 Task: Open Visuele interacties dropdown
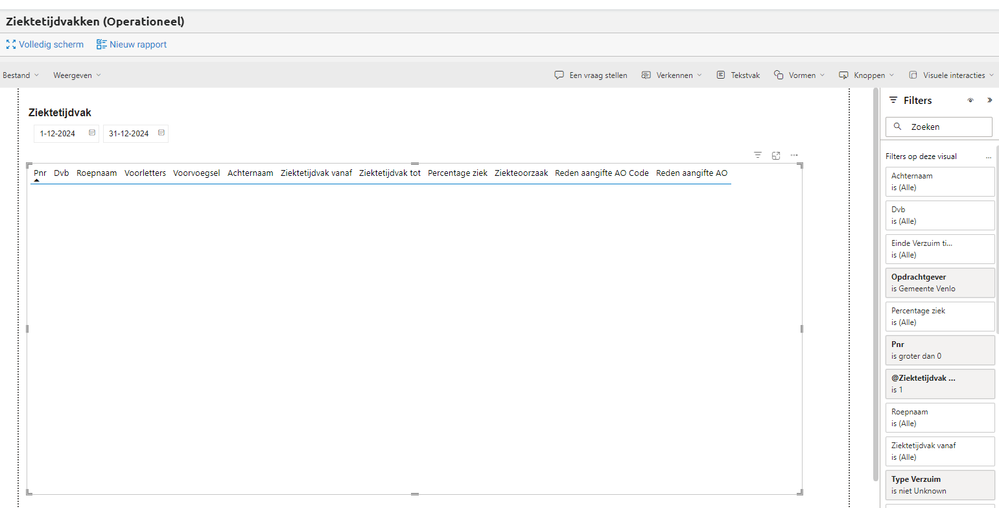951,75
